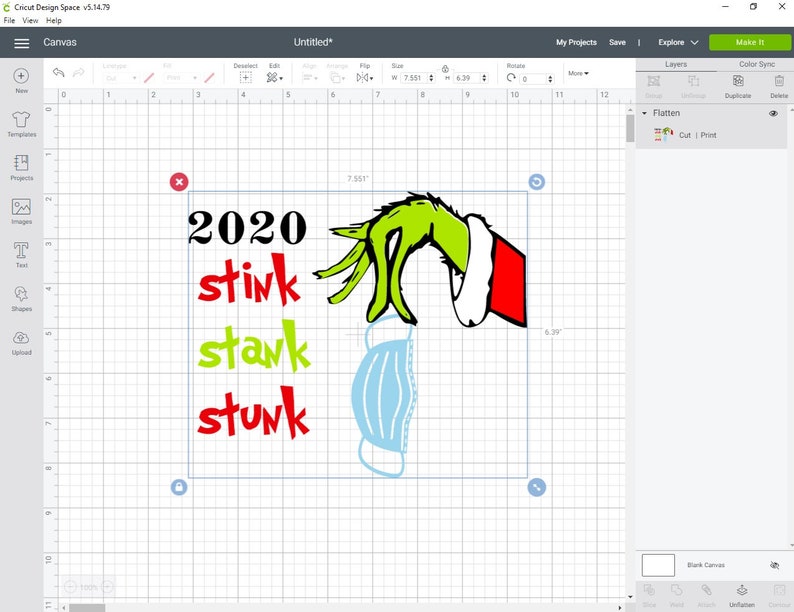Click the Height size input field
Image resolution: width=794 pixels, height=612 pixels.
pyautogui.click(x=466, y=78)
